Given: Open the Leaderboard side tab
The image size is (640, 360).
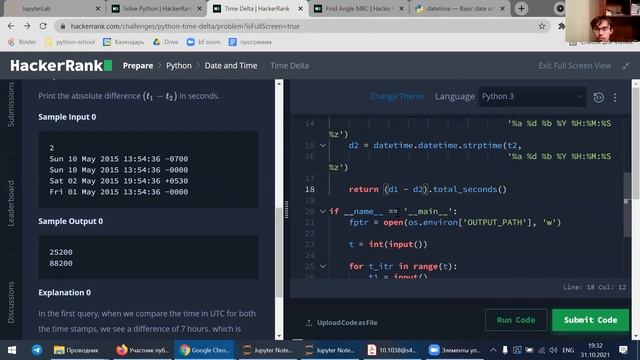Looking at the screenshot, I should coord(11,203).
